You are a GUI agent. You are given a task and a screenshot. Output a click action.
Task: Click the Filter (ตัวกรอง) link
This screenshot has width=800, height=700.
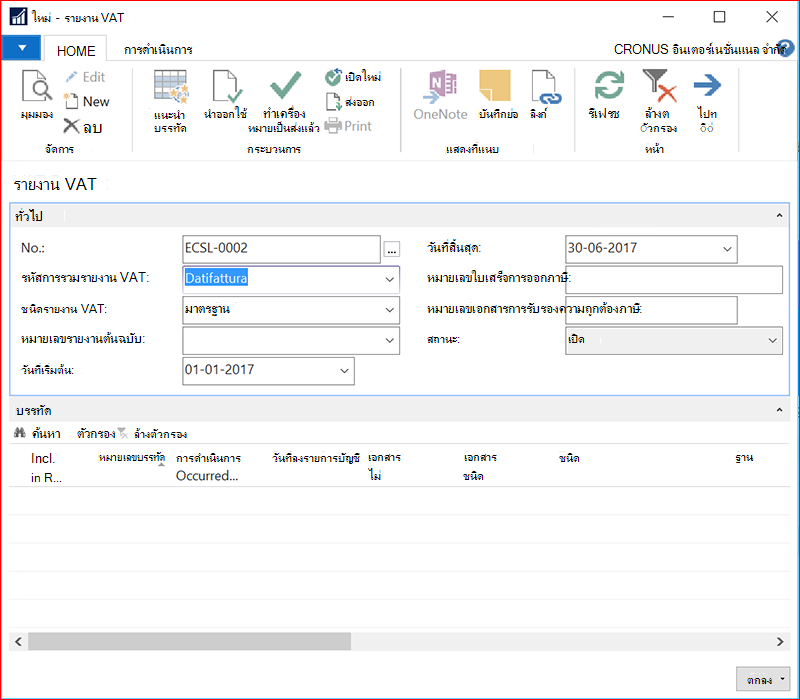tap(96, 434)
